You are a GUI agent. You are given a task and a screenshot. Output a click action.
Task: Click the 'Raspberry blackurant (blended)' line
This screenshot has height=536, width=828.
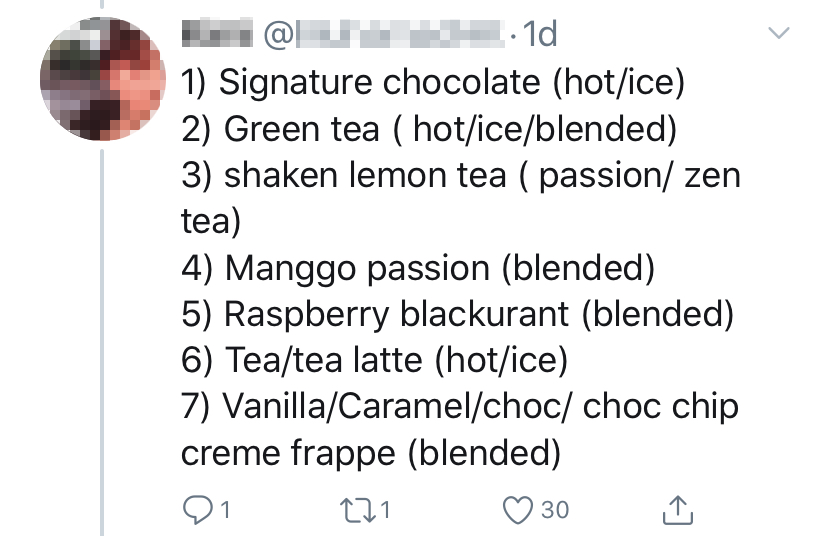(457, 314)
